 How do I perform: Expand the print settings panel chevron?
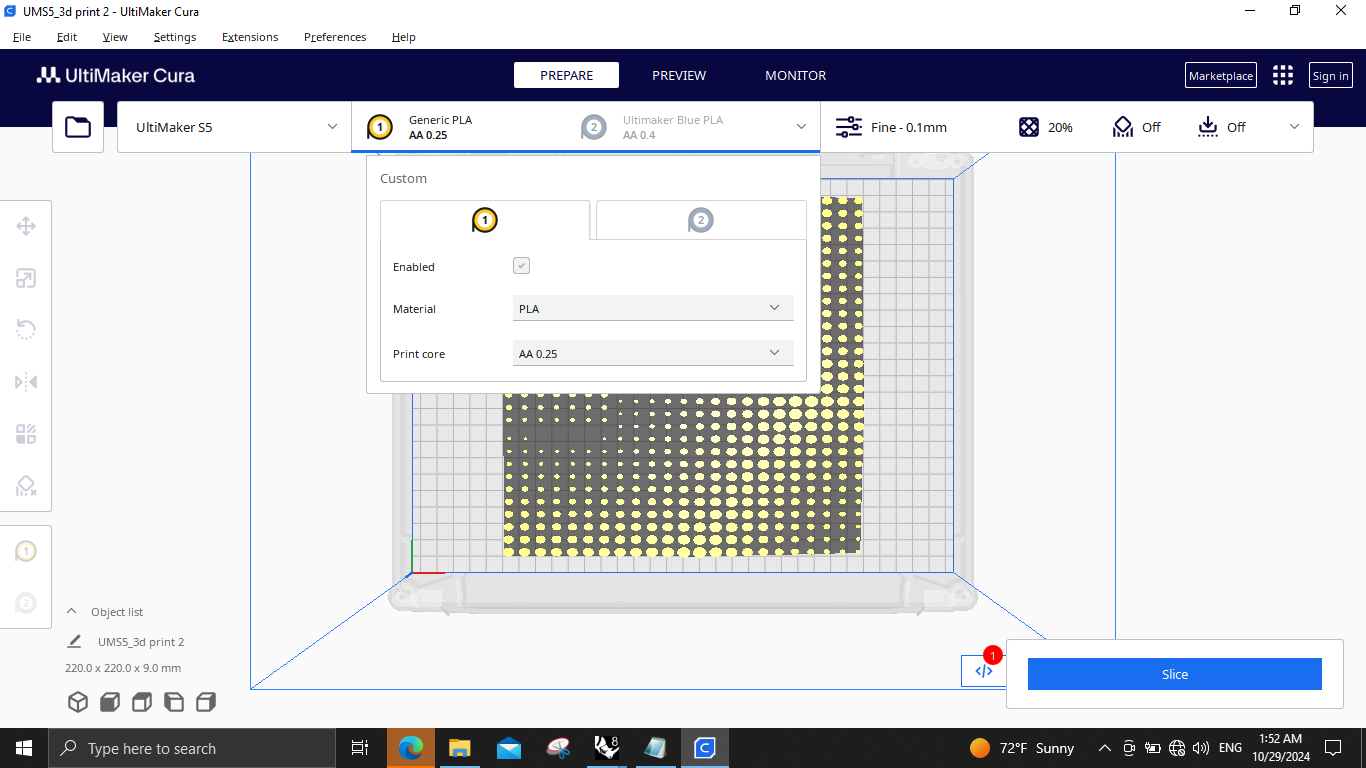point(1294,127)
